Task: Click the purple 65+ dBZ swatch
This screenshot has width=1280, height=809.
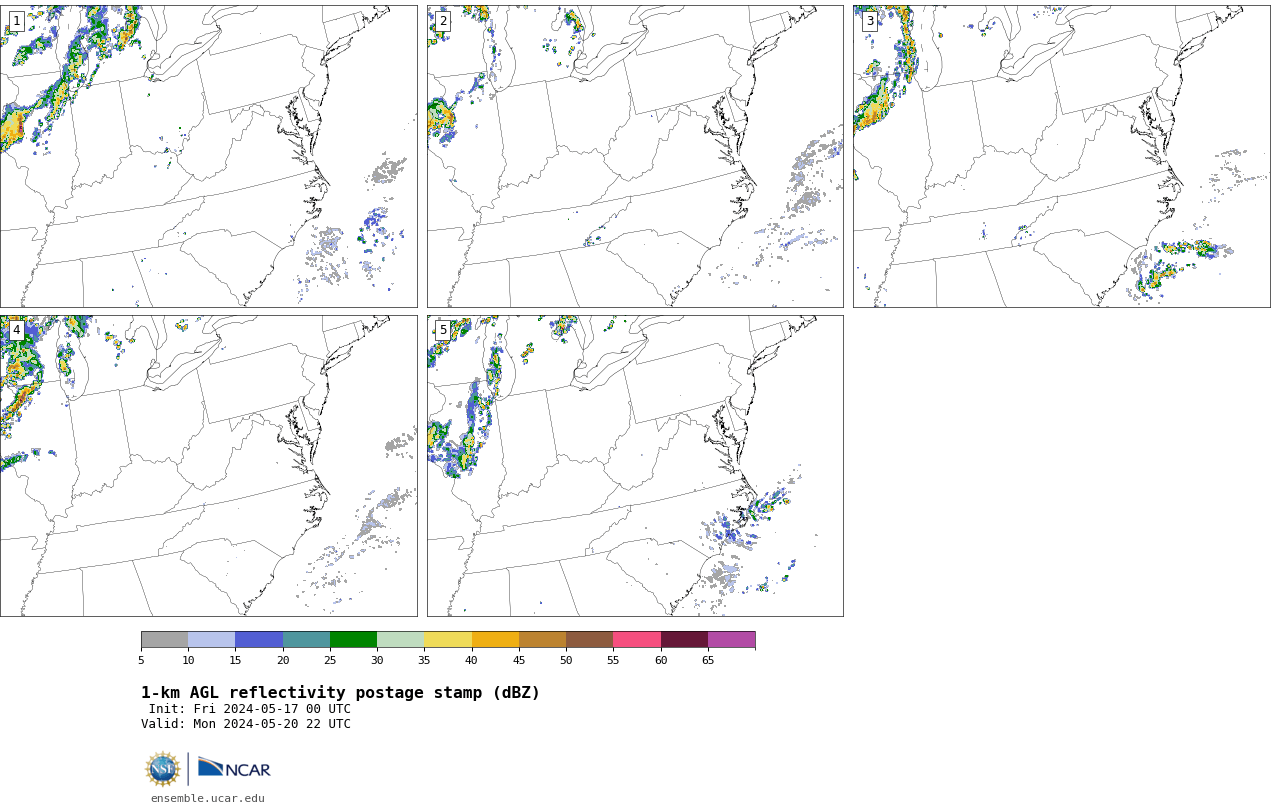Action: [x=731, y=640]
